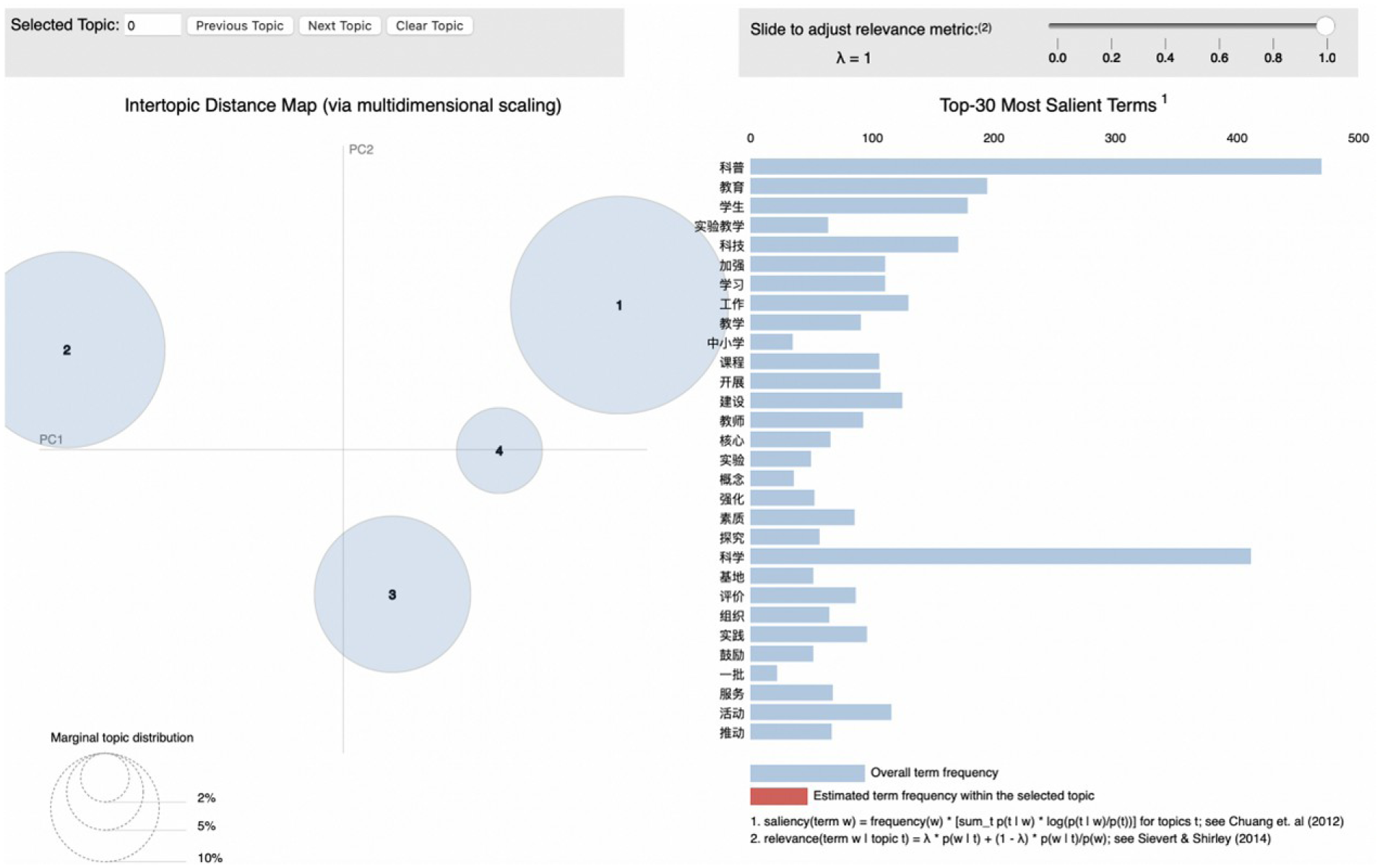The width and height of the screenshot is (1380, 868).
Task: Select topic 1 circle on the map
Action: pyautogui.click(x=618, y=305)
